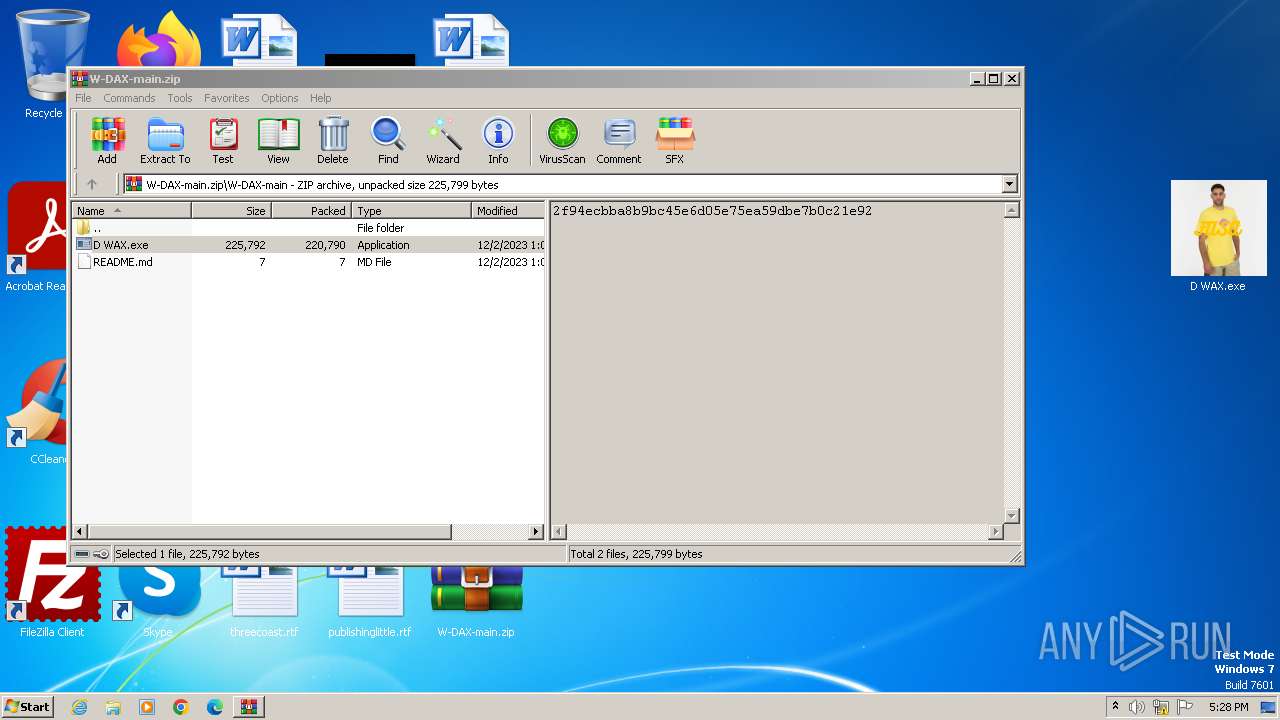The height and width of the screenshot is (720, 1280).
Task: Open Internet Explorer from taskbar
Action: pos(79,707)
